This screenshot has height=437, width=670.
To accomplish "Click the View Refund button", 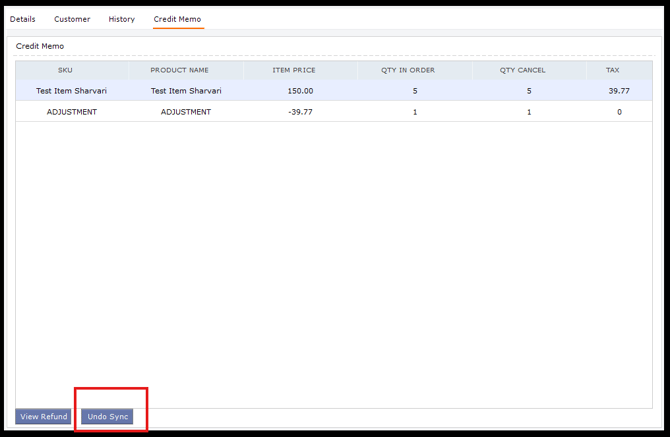I will click(x=43, y=416).
